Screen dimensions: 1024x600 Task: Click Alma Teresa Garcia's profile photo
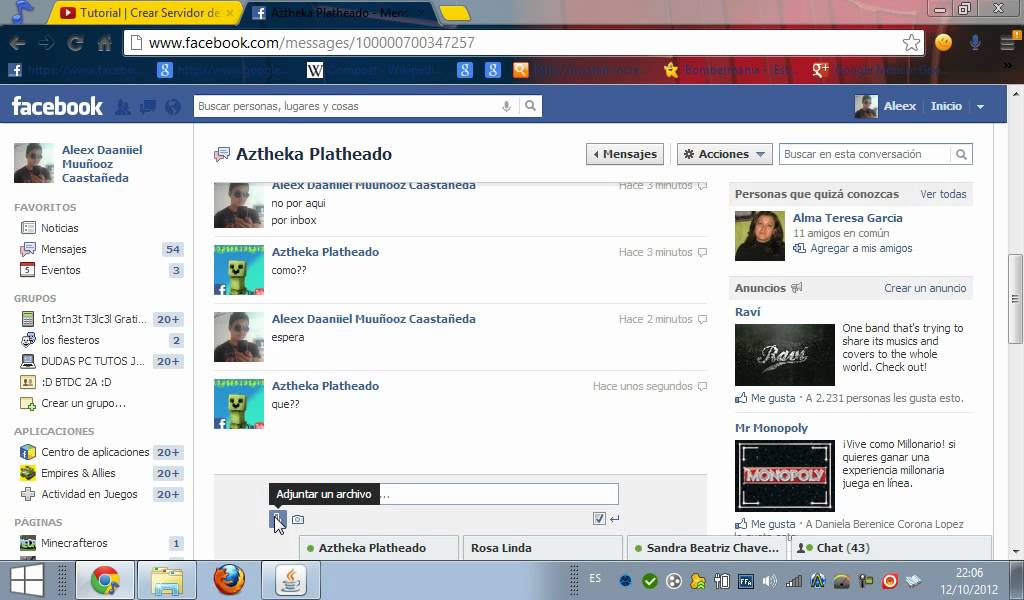coord(760,236)
